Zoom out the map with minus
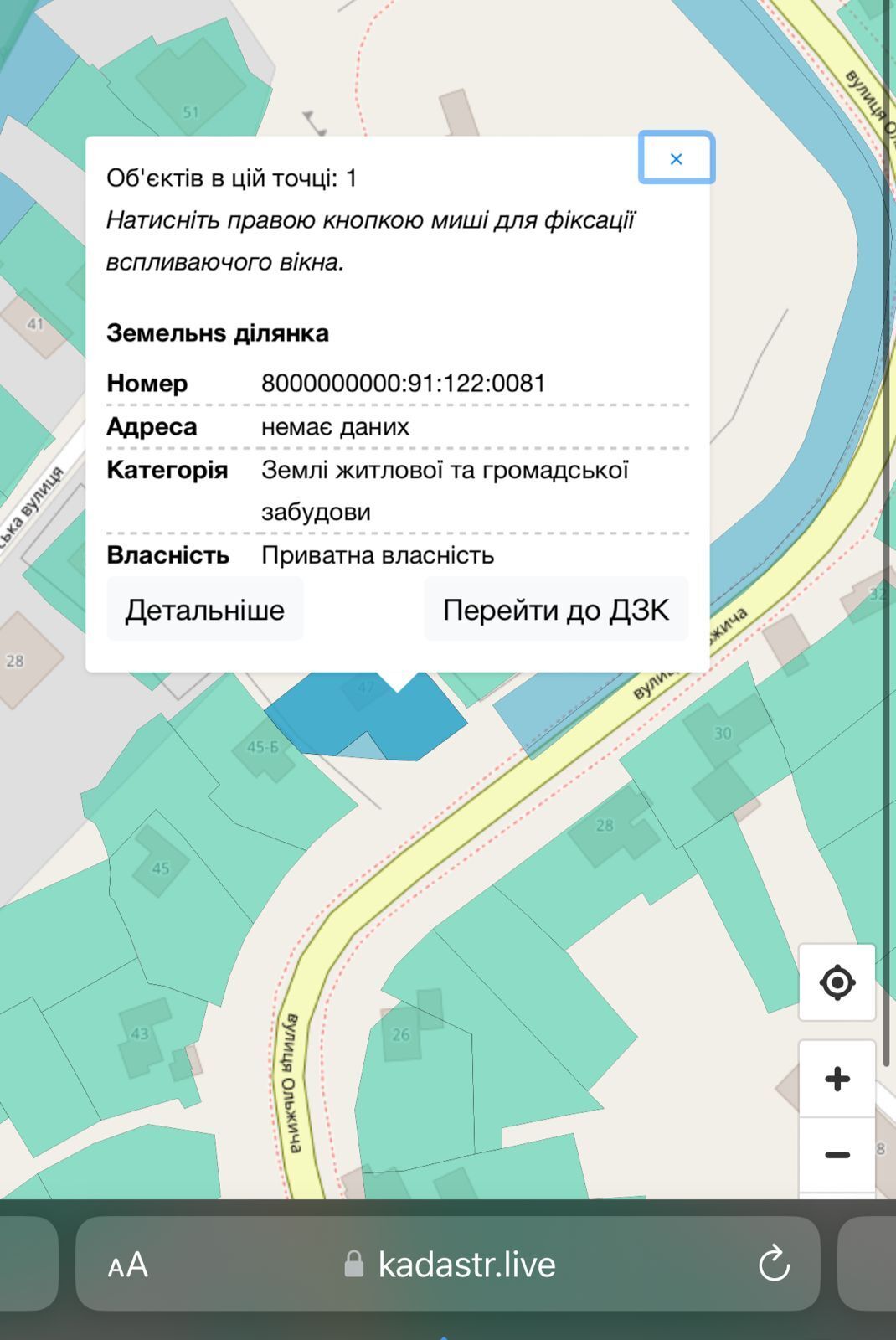 tap(837, 1155)
